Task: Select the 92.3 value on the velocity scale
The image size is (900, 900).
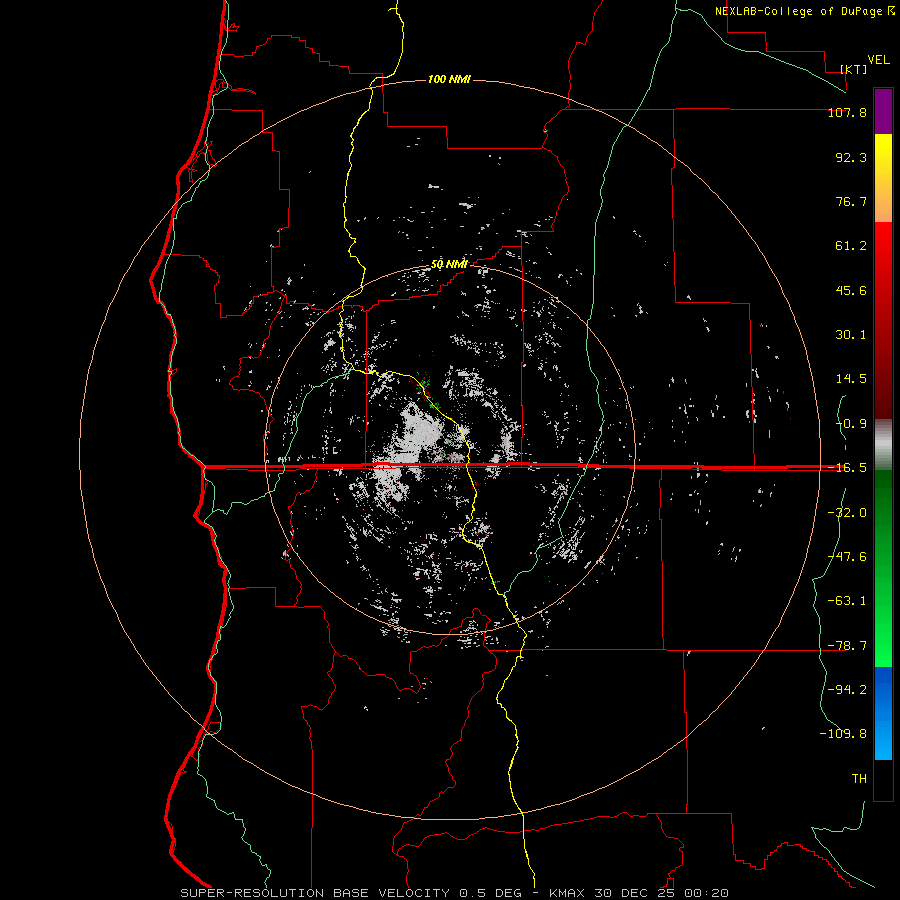Action: (851, 157)
